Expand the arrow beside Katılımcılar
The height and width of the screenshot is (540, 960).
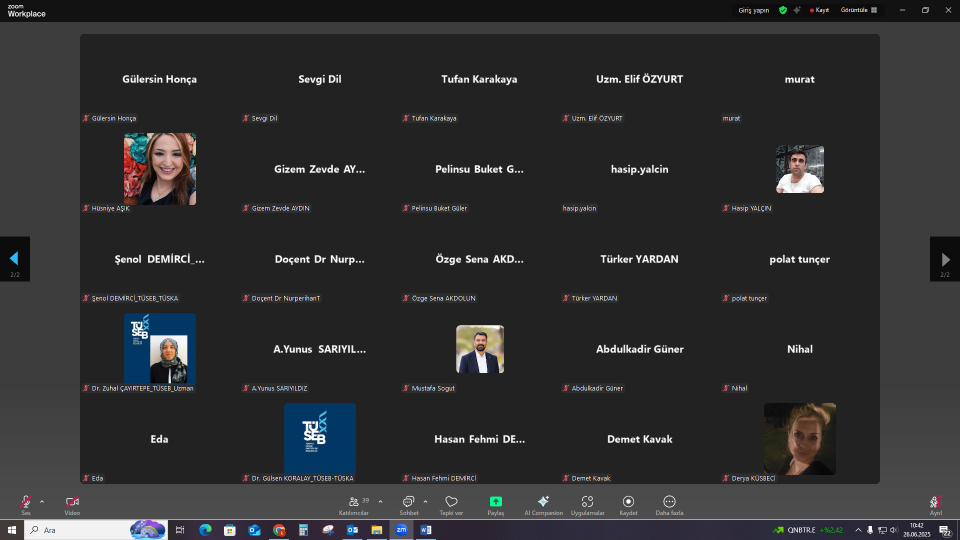380,501
